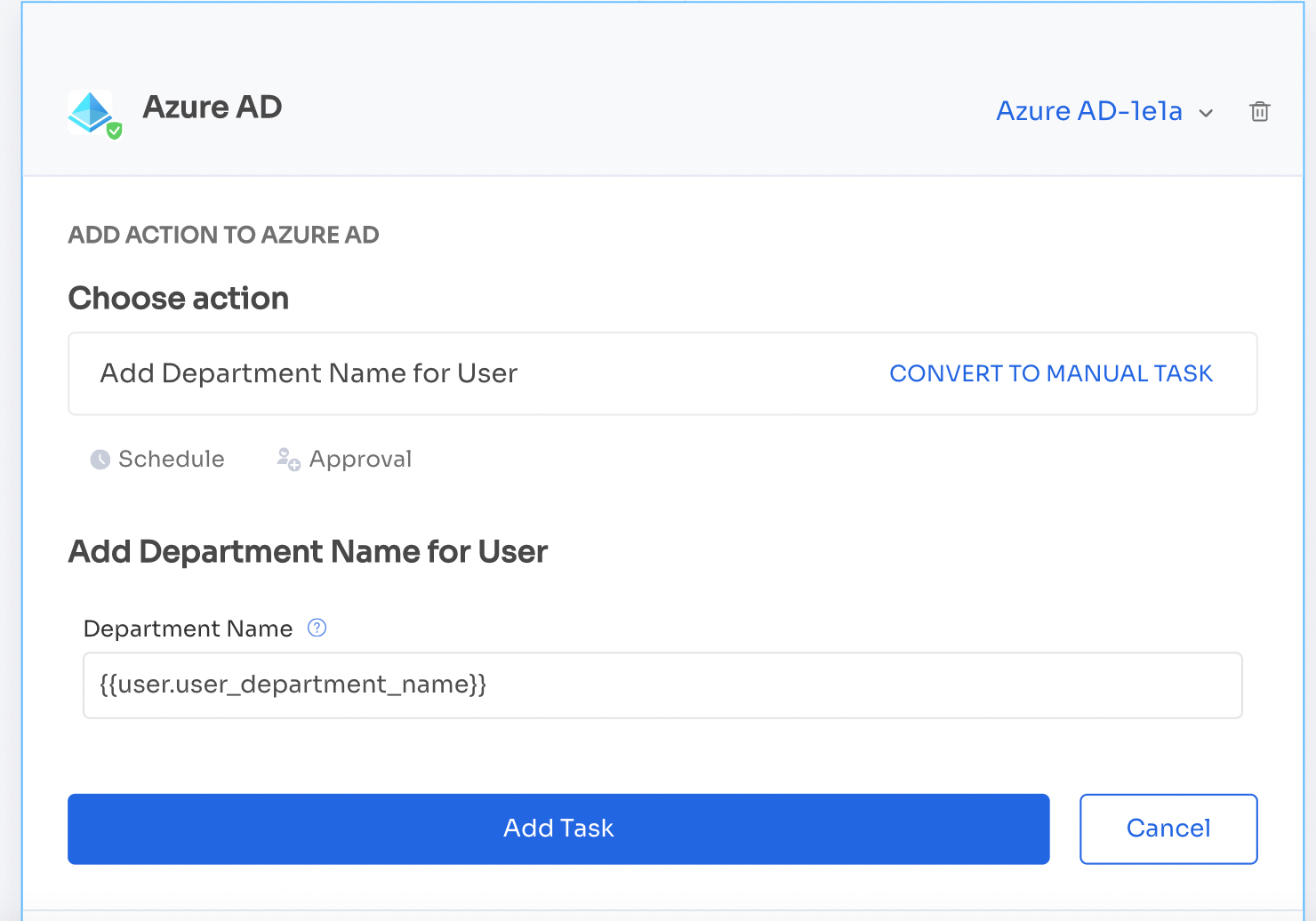This screenshot has width=1316, height=921.
Task: Click the Azure AD title text
Action: point(213,107)
